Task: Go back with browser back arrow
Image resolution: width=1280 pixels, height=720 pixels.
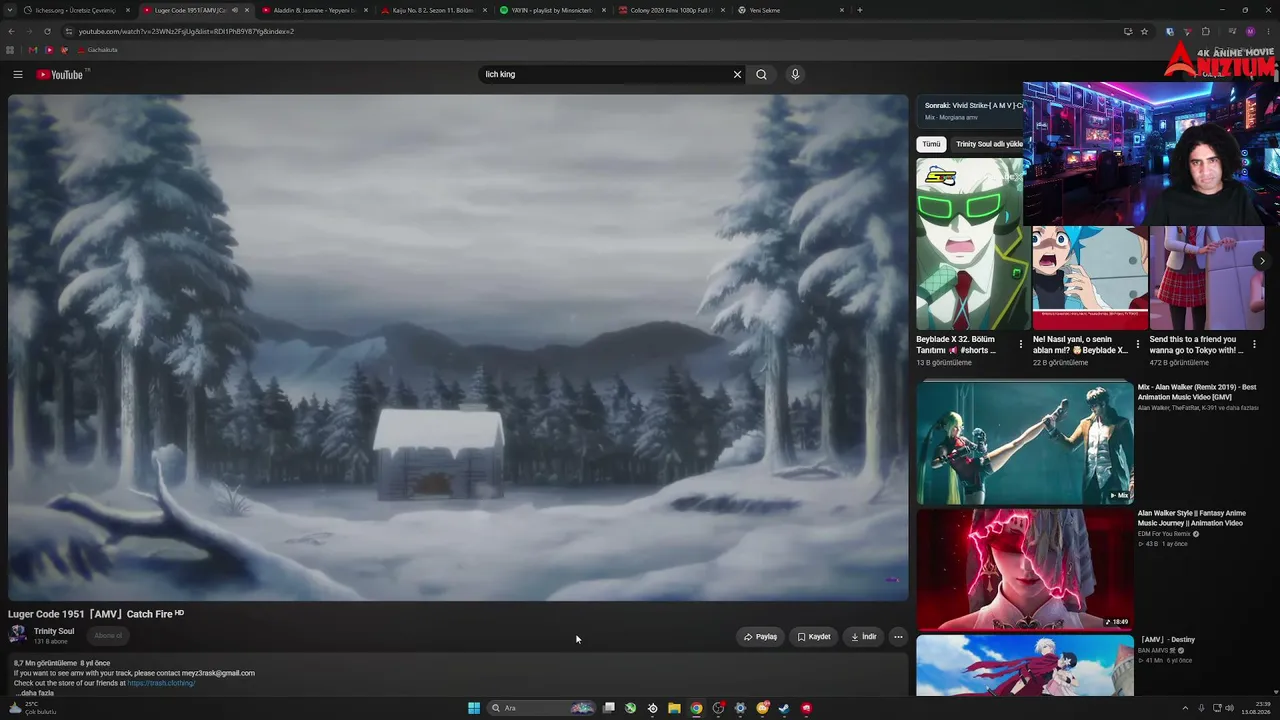Action: tap(11, 31)
